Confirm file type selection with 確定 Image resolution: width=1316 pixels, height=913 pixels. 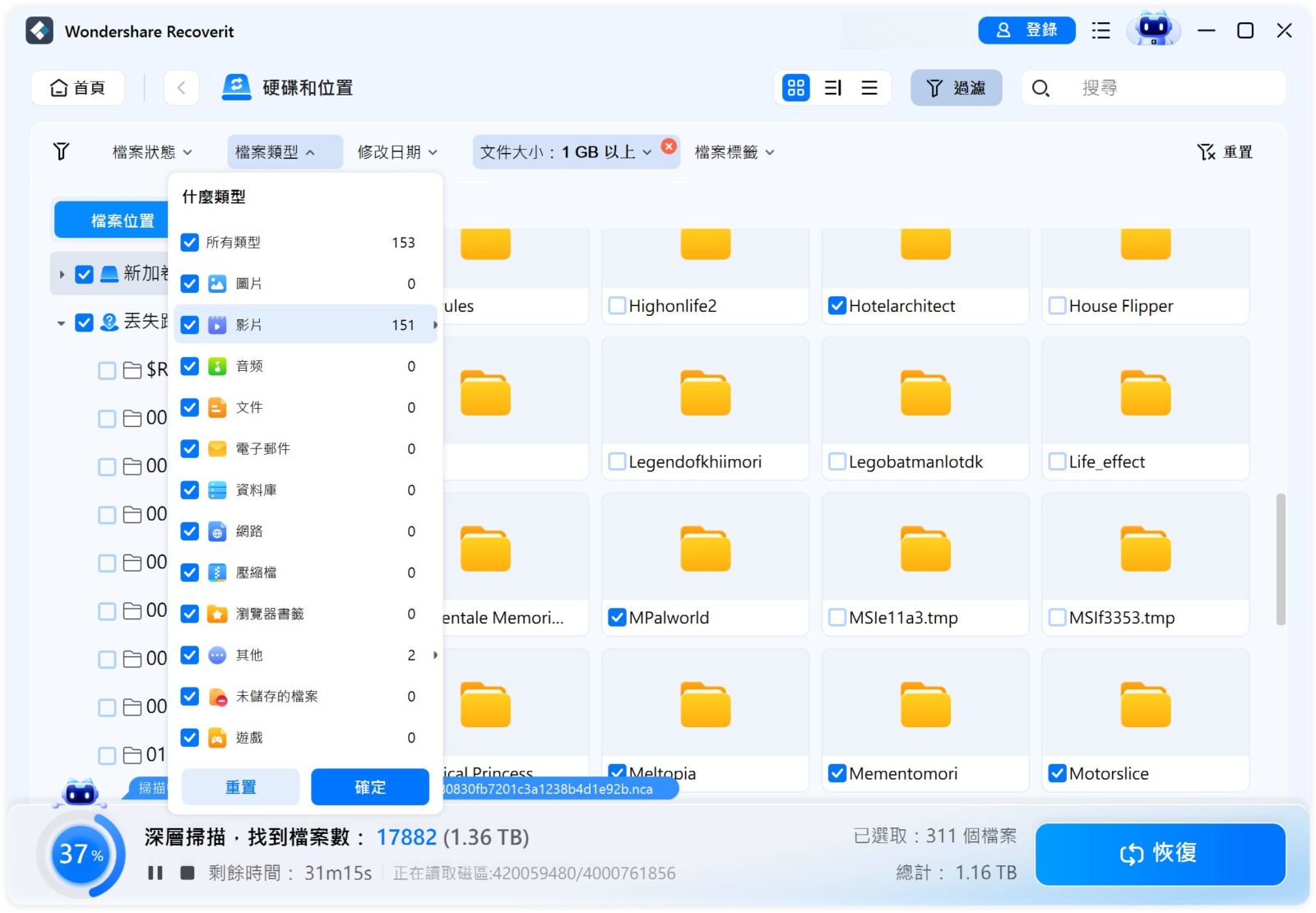coord(370,787)
